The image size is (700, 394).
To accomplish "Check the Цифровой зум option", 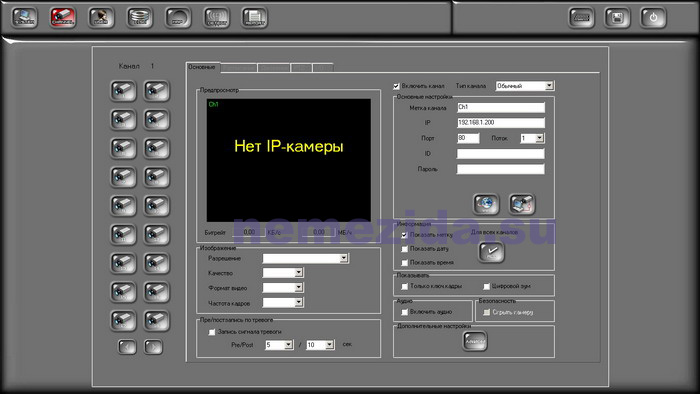I will click(x=487, y=286).
